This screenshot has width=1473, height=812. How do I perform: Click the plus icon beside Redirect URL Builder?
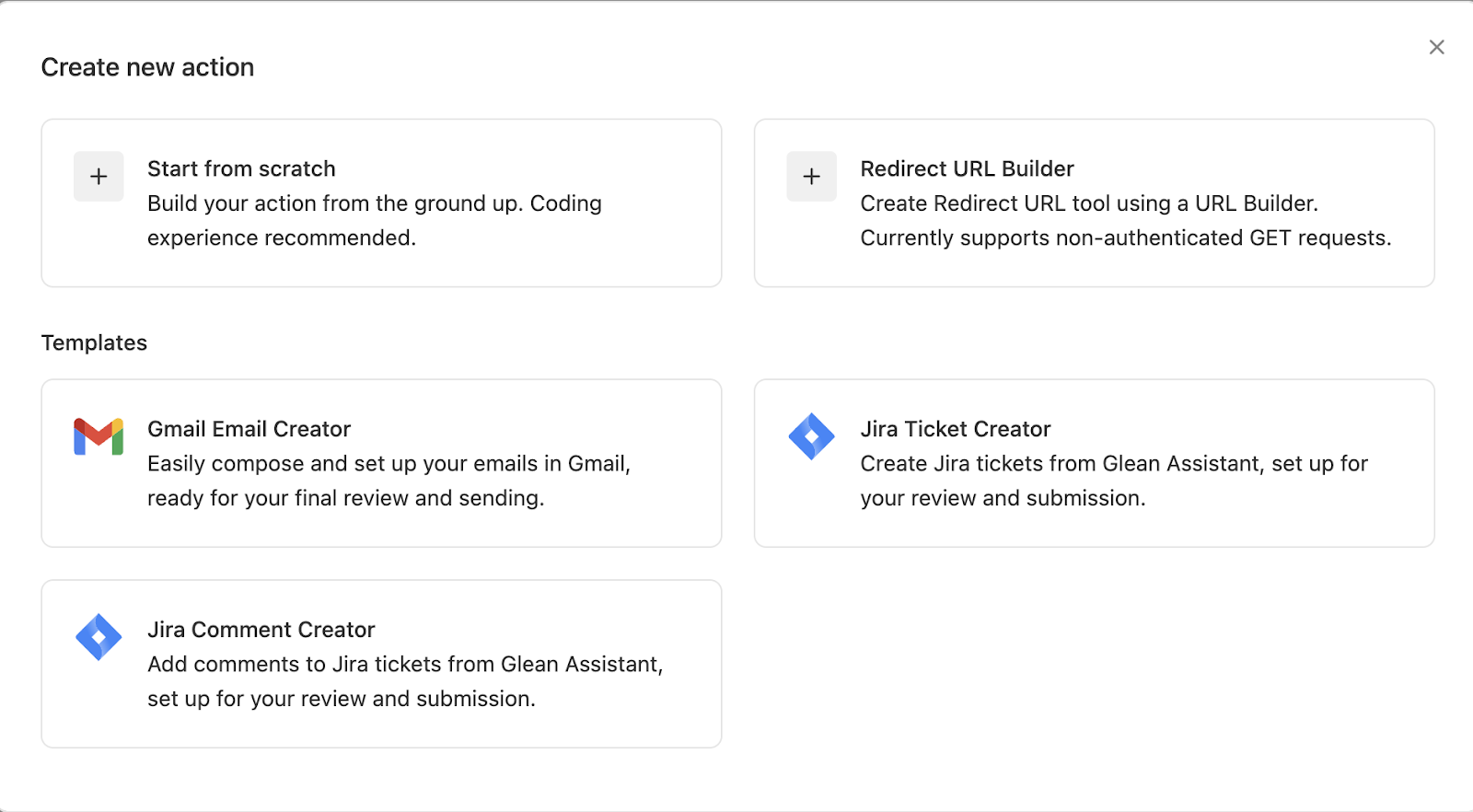(810, 176)
